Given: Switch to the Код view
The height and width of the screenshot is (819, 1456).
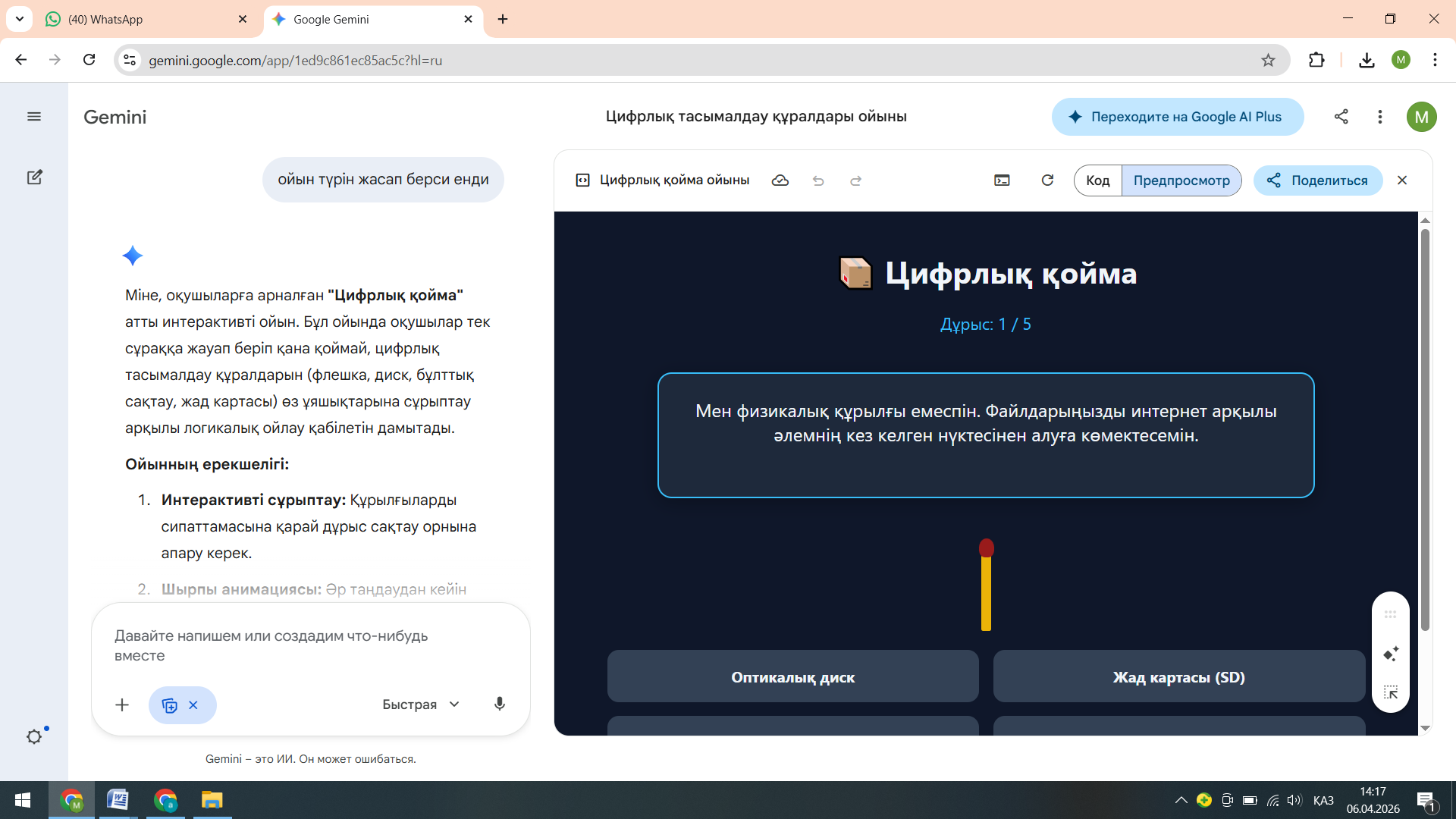Looking at the screenshot, I should (1097, 180).
